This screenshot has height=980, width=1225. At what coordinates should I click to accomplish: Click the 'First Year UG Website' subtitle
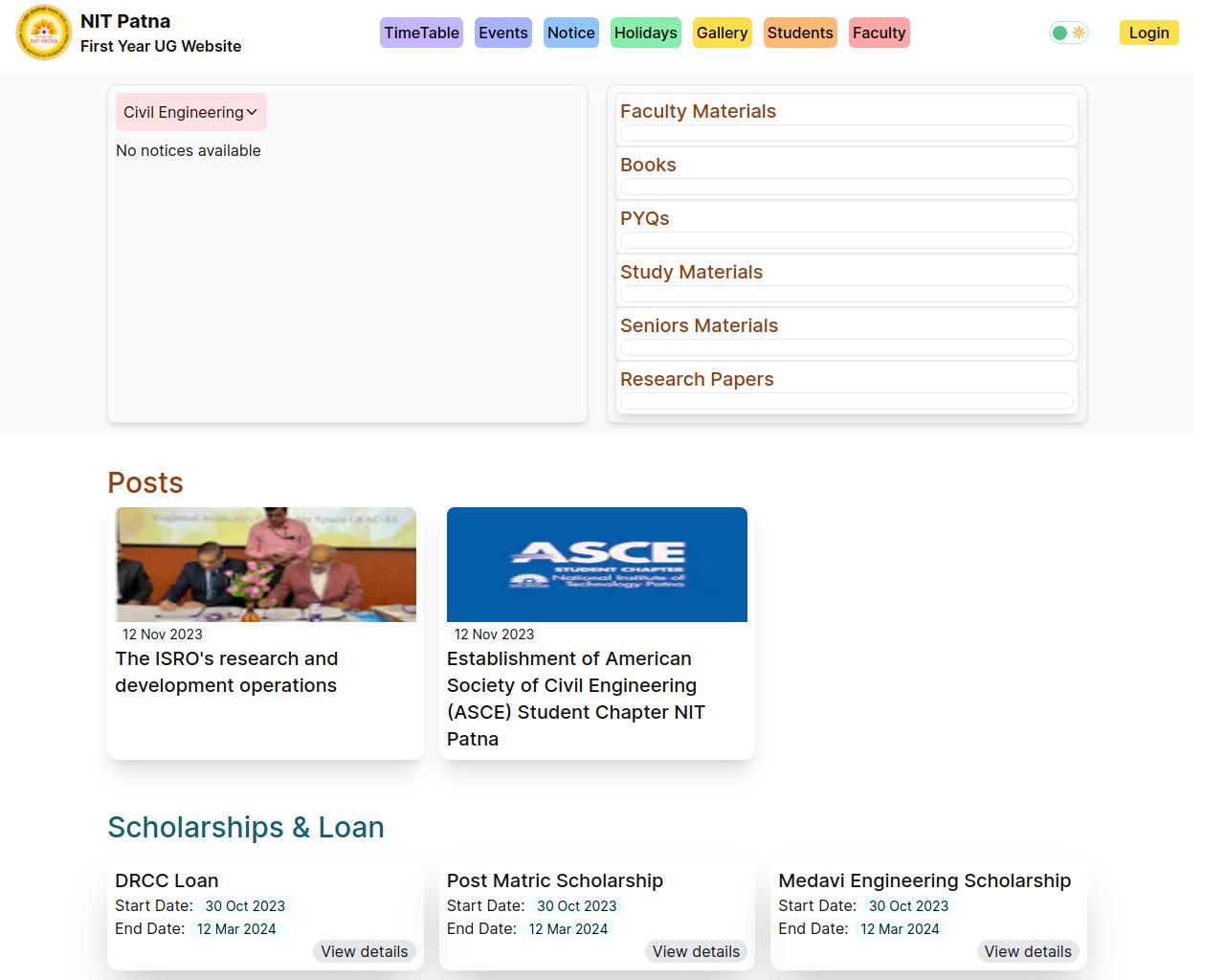[161, 46]
